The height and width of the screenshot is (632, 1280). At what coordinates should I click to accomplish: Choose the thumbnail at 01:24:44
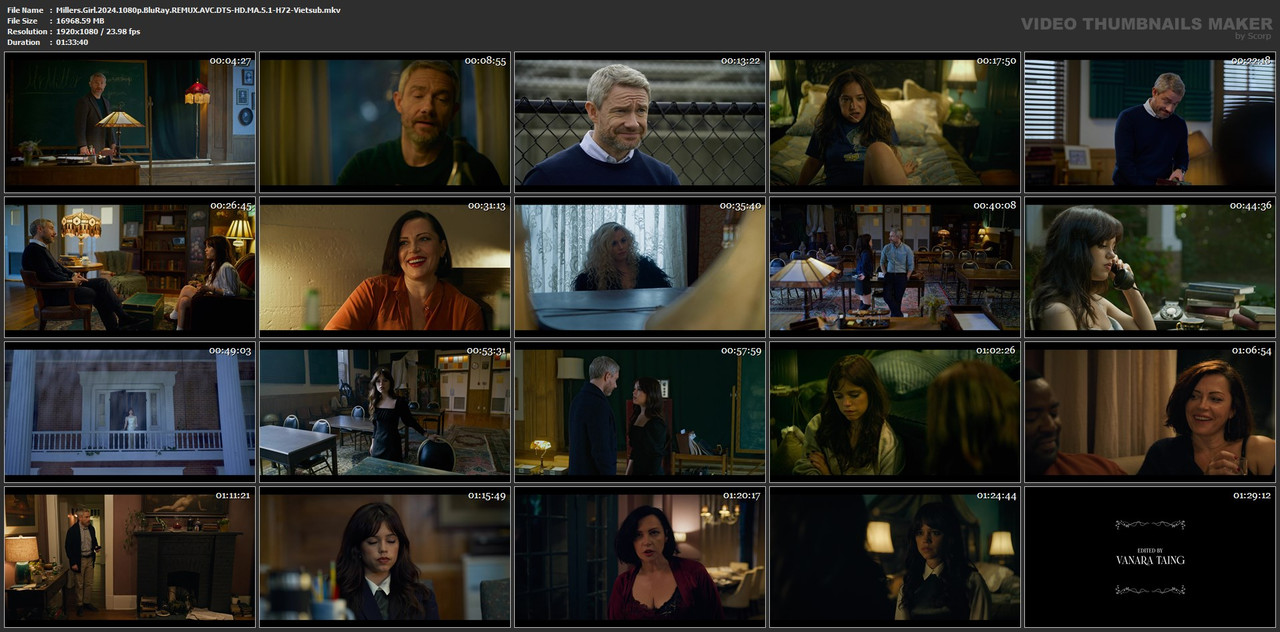(x=895, y=556)
